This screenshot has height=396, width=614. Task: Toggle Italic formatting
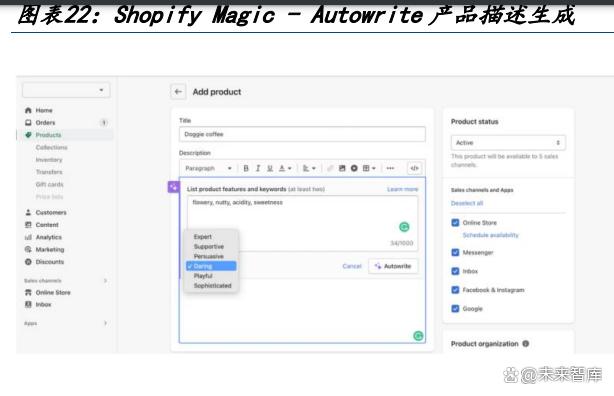(258, 168)
